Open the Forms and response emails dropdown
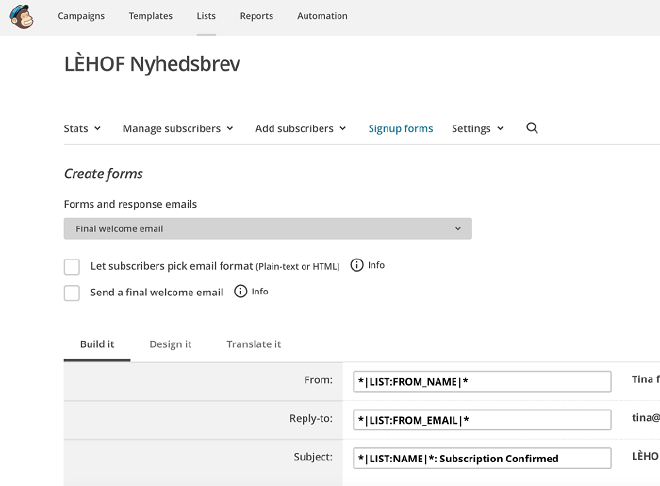The width and height of the screenshot is (660, 486). pyautogui.click(x=268, y=229)
